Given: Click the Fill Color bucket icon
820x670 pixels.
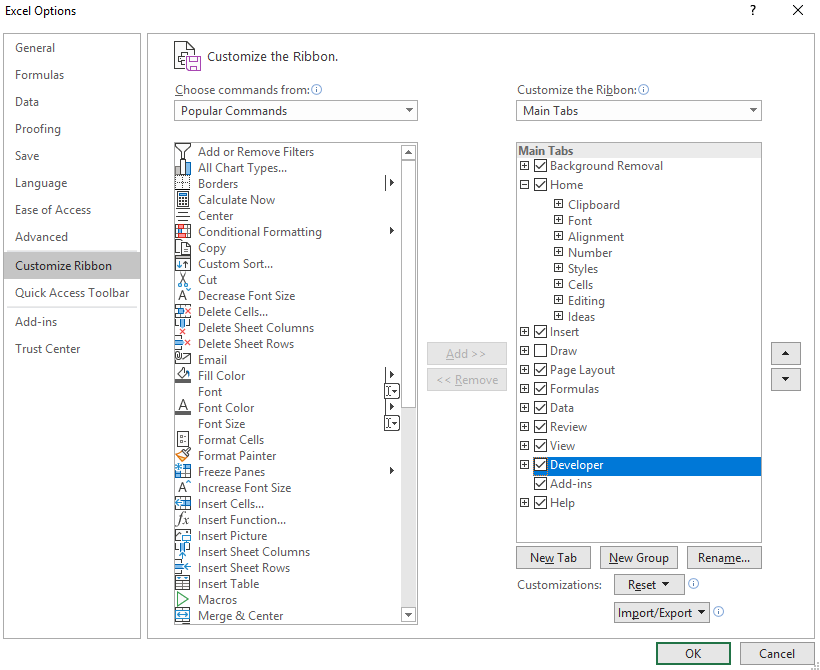Looking at the screenshot, I should click(x=183, y=376).
